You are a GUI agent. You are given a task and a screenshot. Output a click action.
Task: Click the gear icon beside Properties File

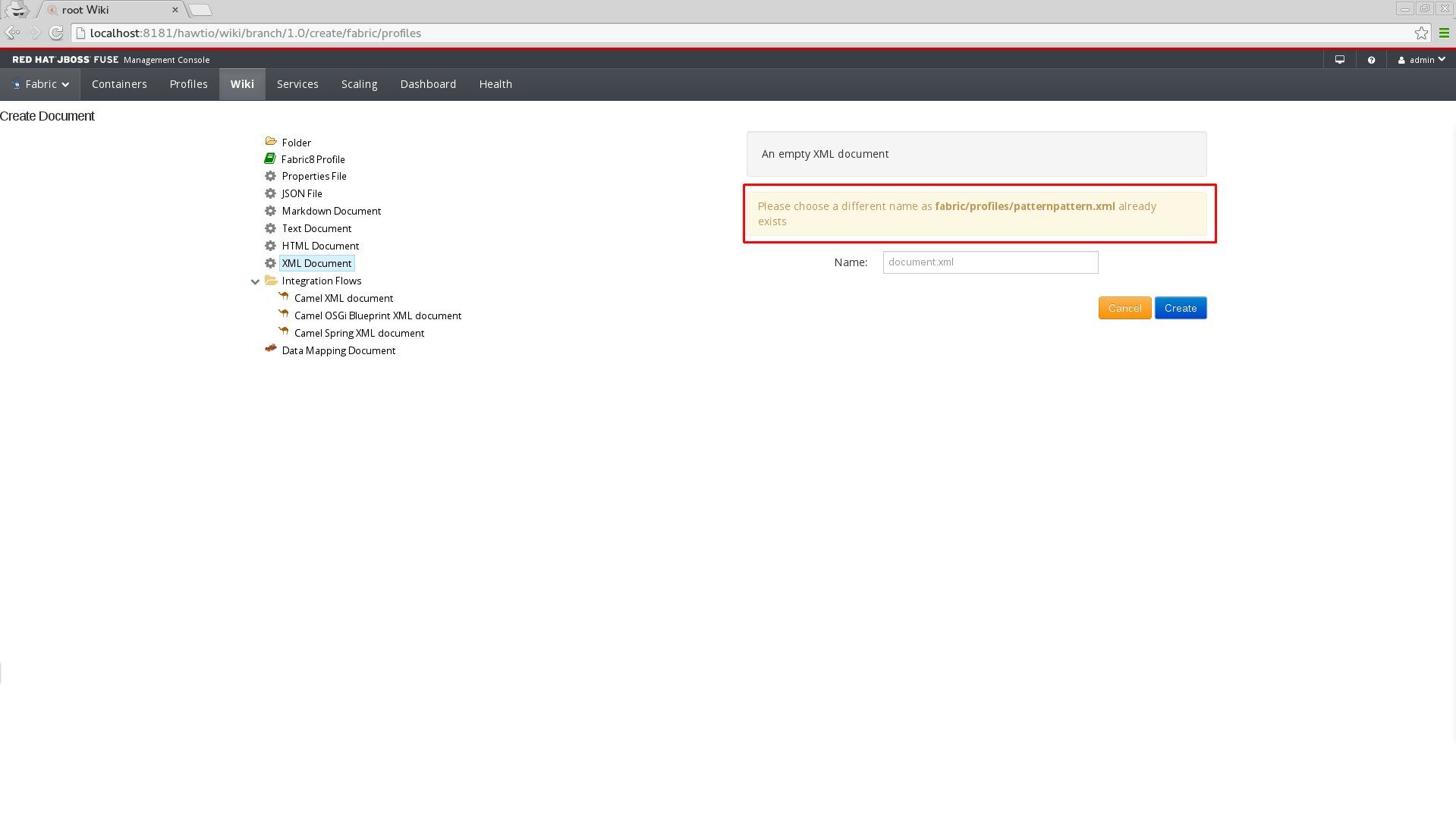tap(270, 176)
